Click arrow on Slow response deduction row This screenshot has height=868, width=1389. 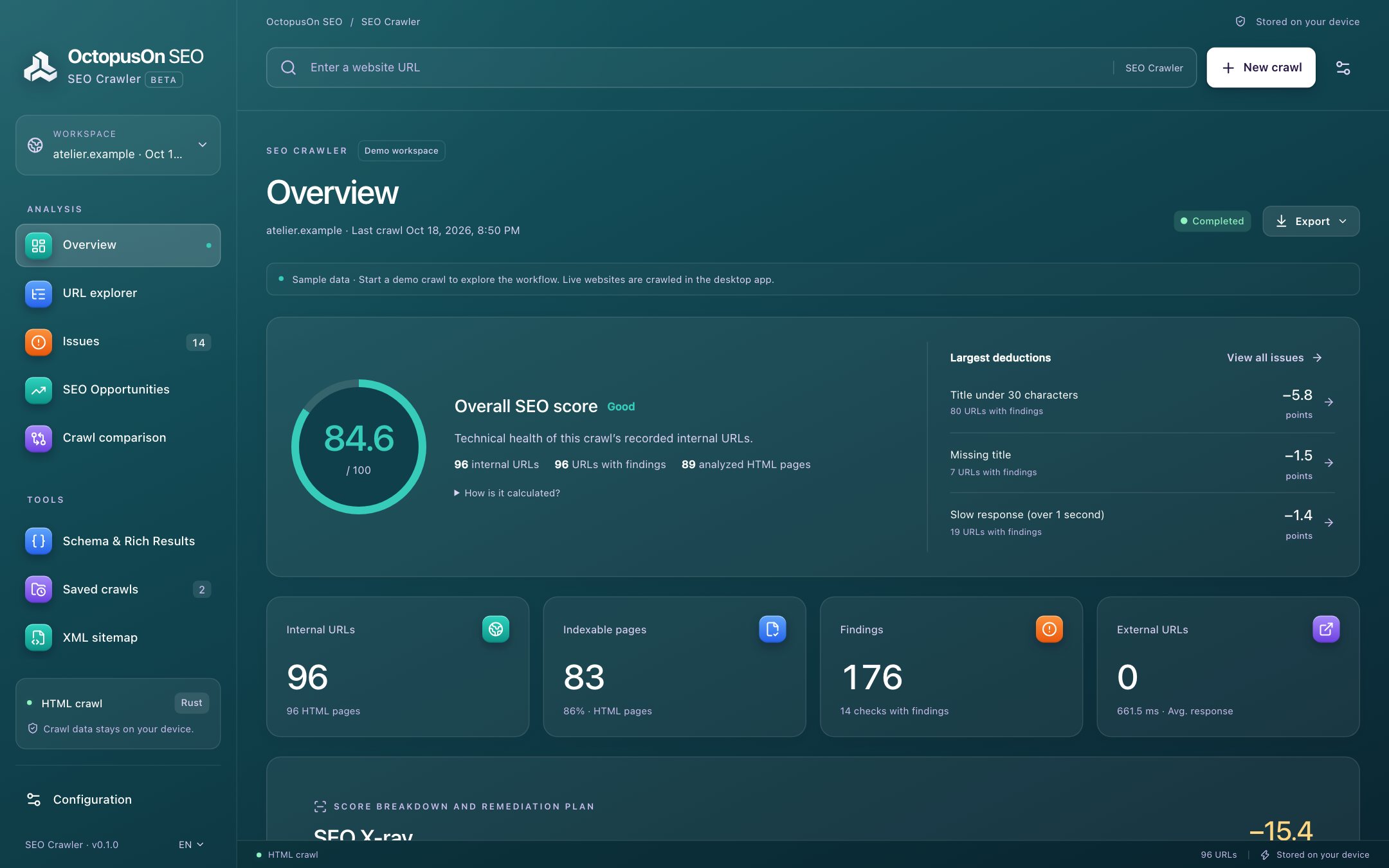[x=1329, y=523]
